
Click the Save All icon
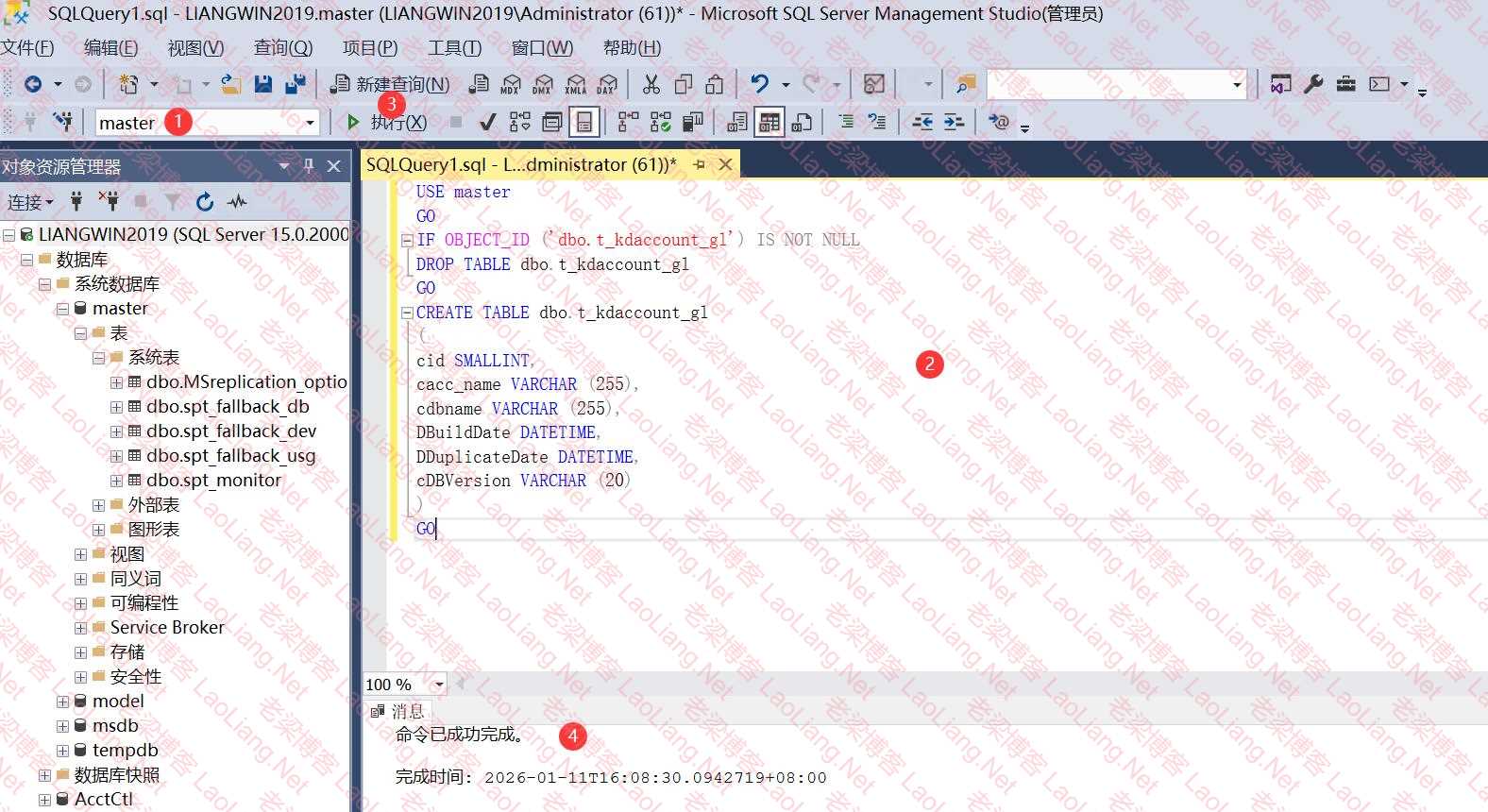296,84
